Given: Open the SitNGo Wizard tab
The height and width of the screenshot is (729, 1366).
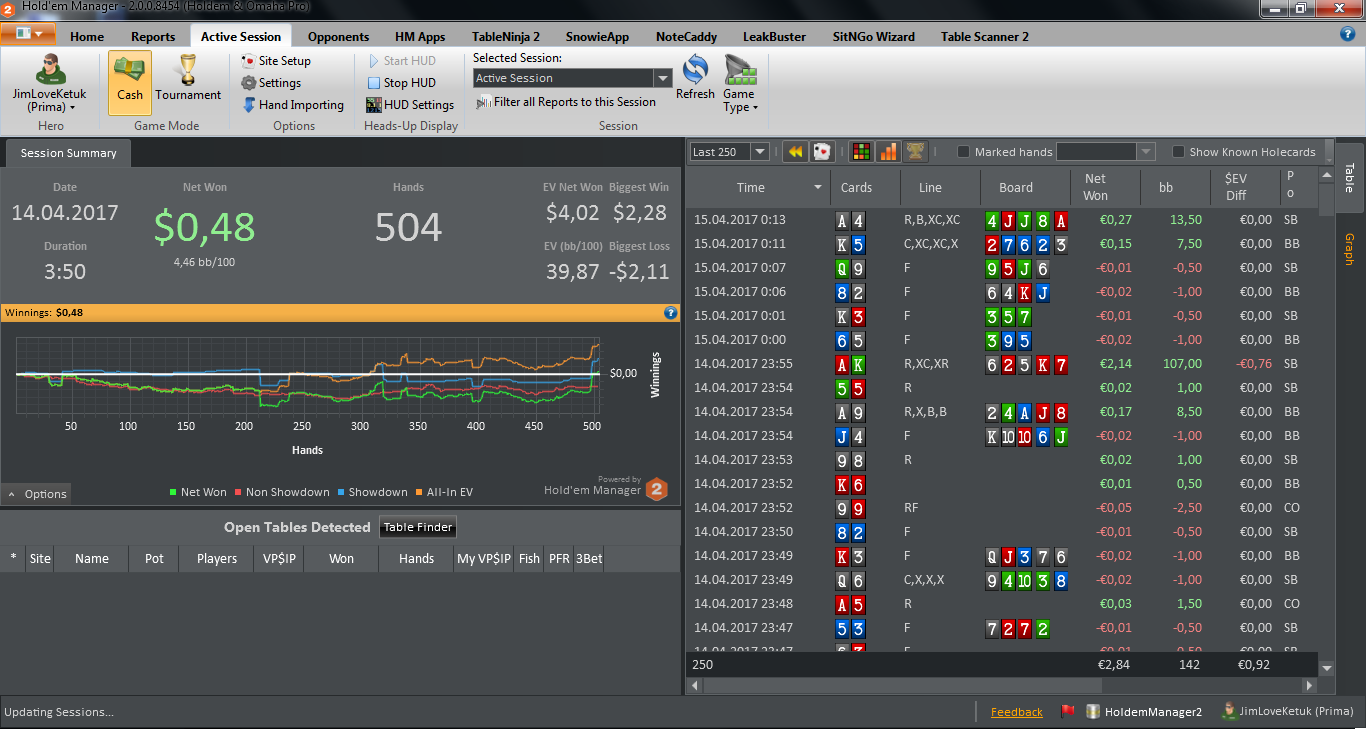Looking at the screenshot, I should (873, 37).
